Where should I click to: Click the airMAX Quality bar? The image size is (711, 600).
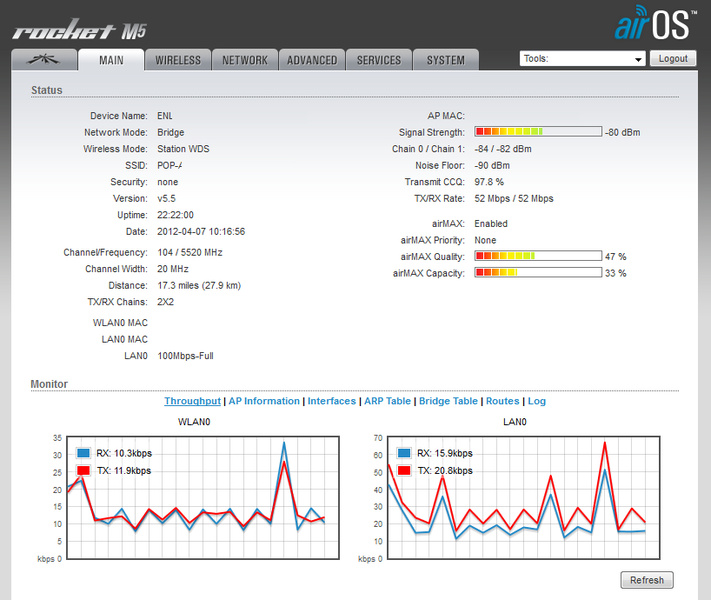[x=538, y=256]
